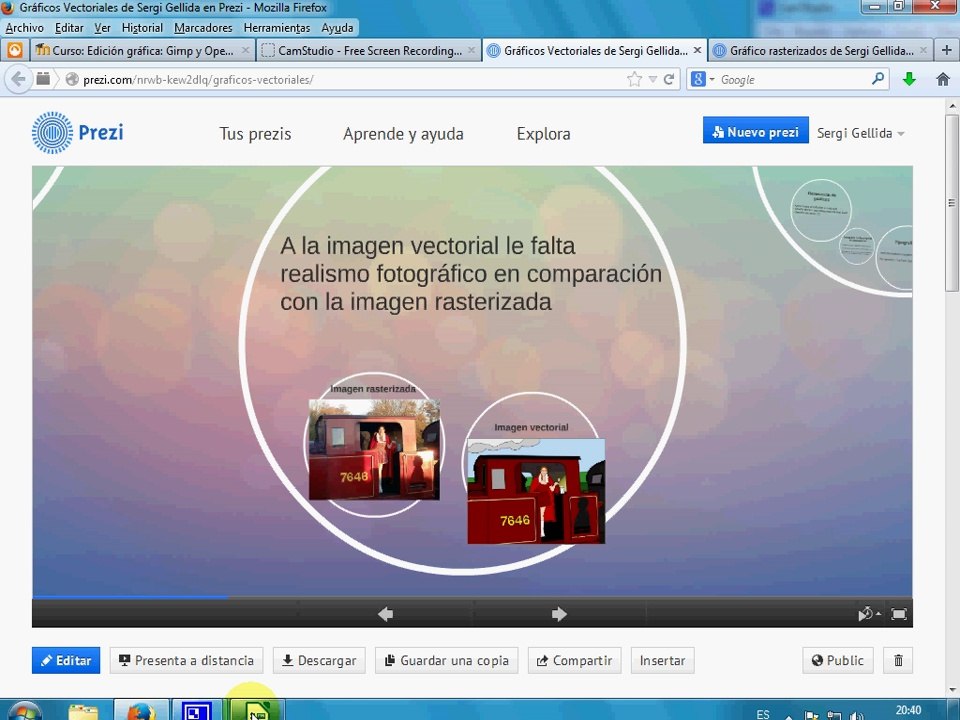Open the Historial menu
Viewport: 960px width, 720px height.
tap(142, 28)
